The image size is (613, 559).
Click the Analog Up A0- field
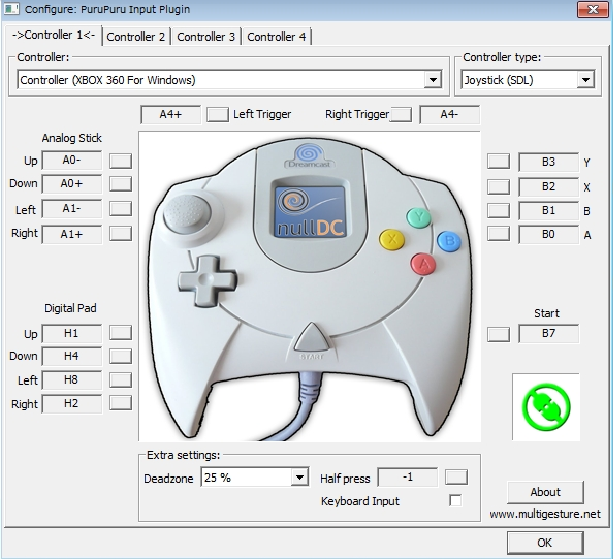[x=72, y=160]
